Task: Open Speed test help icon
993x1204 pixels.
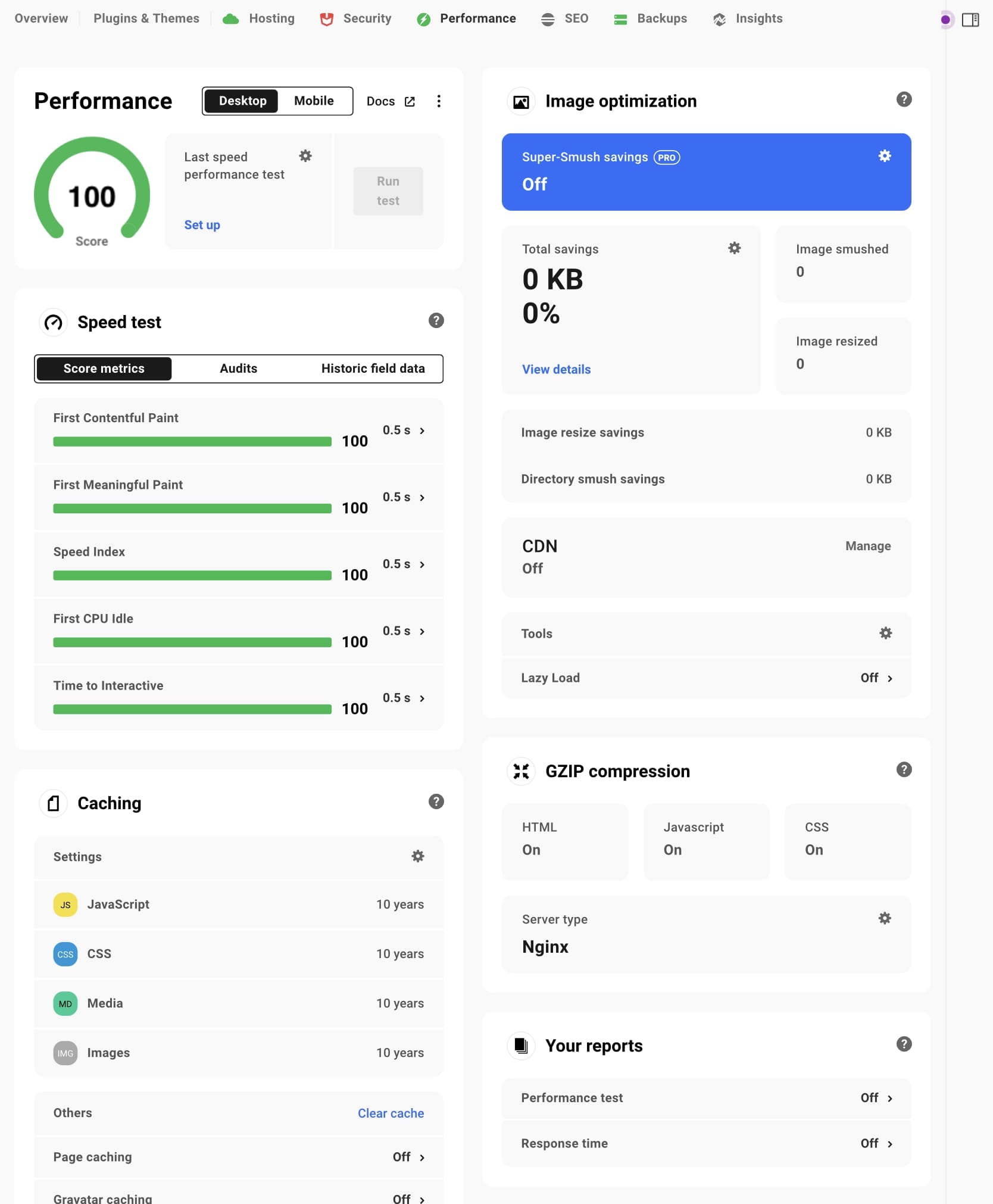Action: point(436,321)
